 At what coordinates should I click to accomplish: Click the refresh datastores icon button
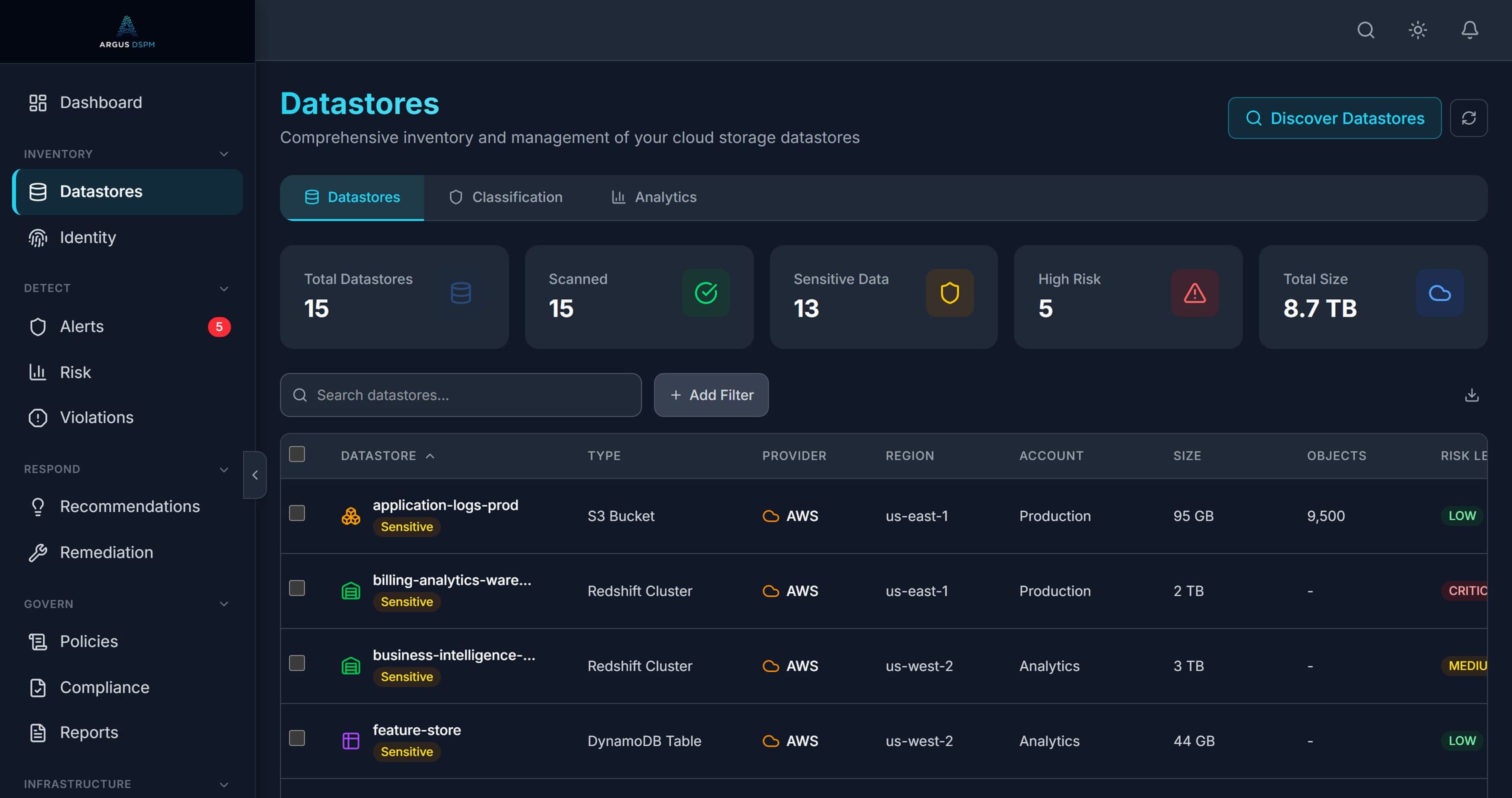(1468, 118)
